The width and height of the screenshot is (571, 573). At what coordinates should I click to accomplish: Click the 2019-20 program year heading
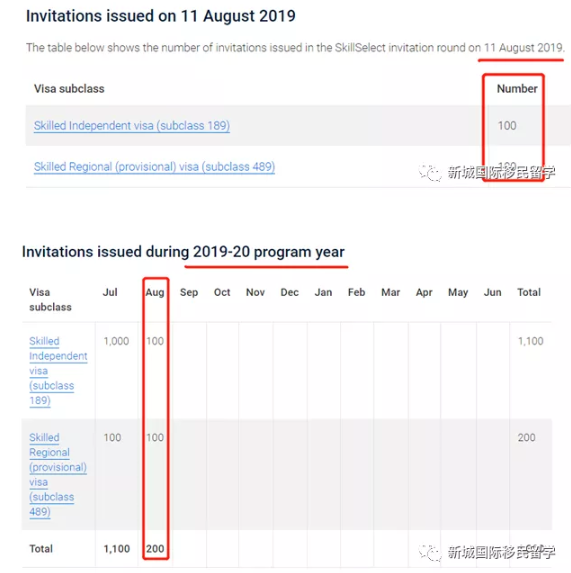183,252
